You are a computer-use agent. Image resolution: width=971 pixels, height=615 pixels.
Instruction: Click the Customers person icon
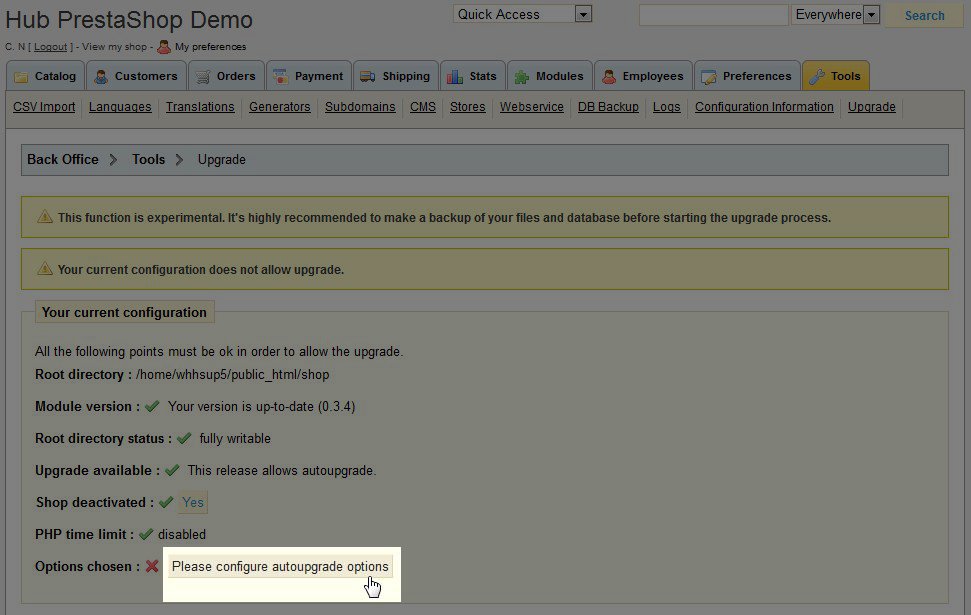101,77
